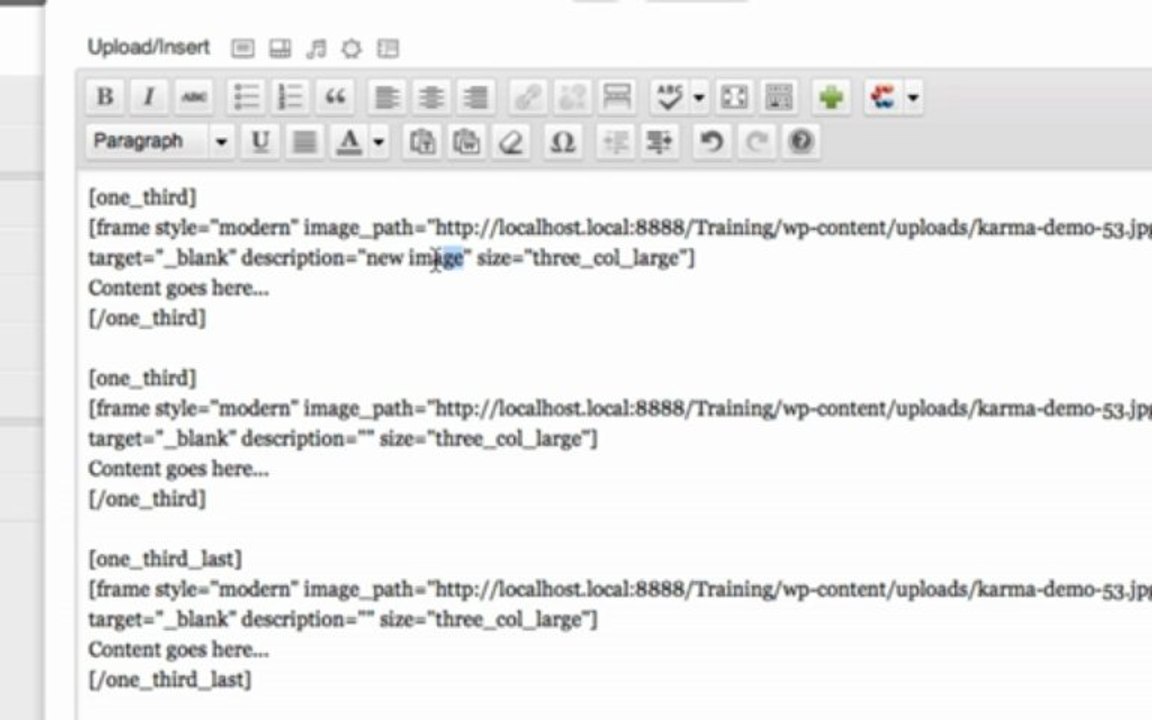Open the Paragraph format dropdown
1152x720 pixels.
point(160,141)
